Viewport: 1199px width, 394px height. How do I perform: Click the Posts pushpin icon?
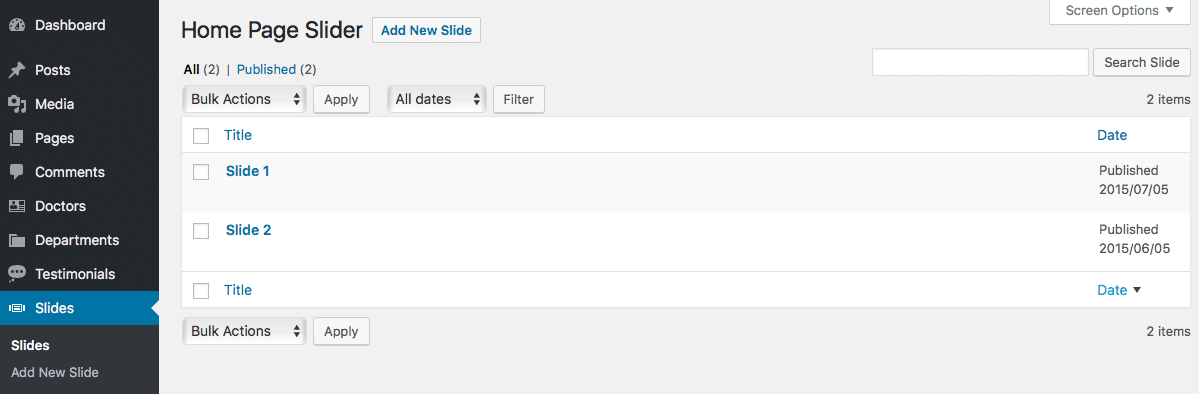click(x=17, y=70)
